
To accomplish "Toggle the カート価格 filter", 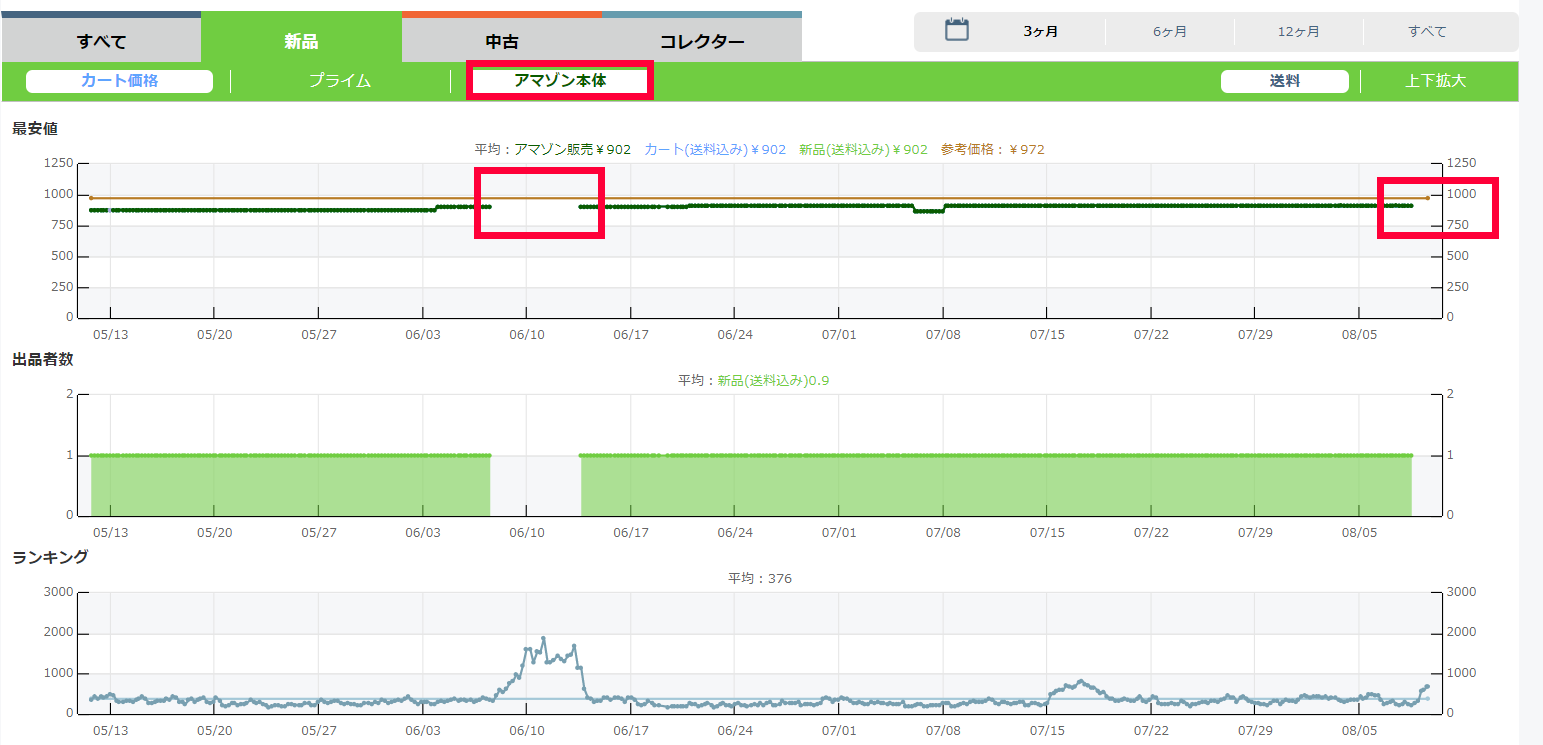I will (119, 81).
